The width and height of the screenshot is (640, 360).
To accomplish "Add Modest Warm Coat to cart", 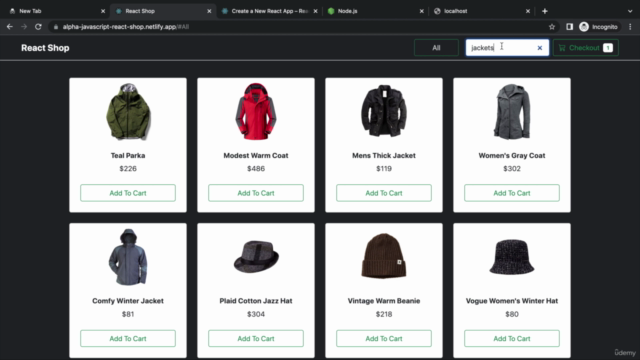I will (256, 193).
